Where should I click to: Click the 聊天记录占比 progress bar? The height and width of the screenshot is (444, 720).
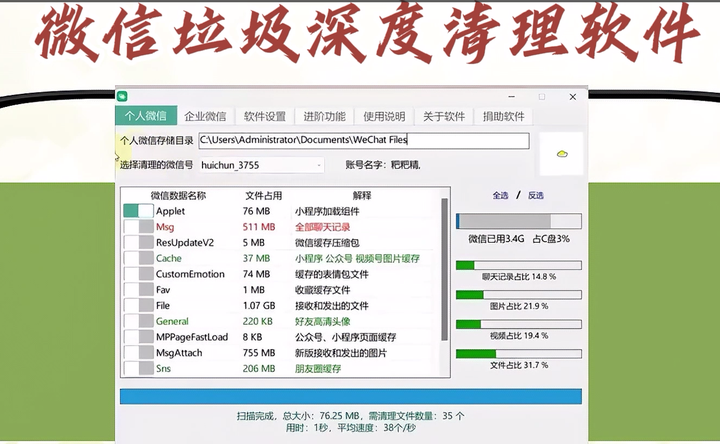[x=519, y=265]
